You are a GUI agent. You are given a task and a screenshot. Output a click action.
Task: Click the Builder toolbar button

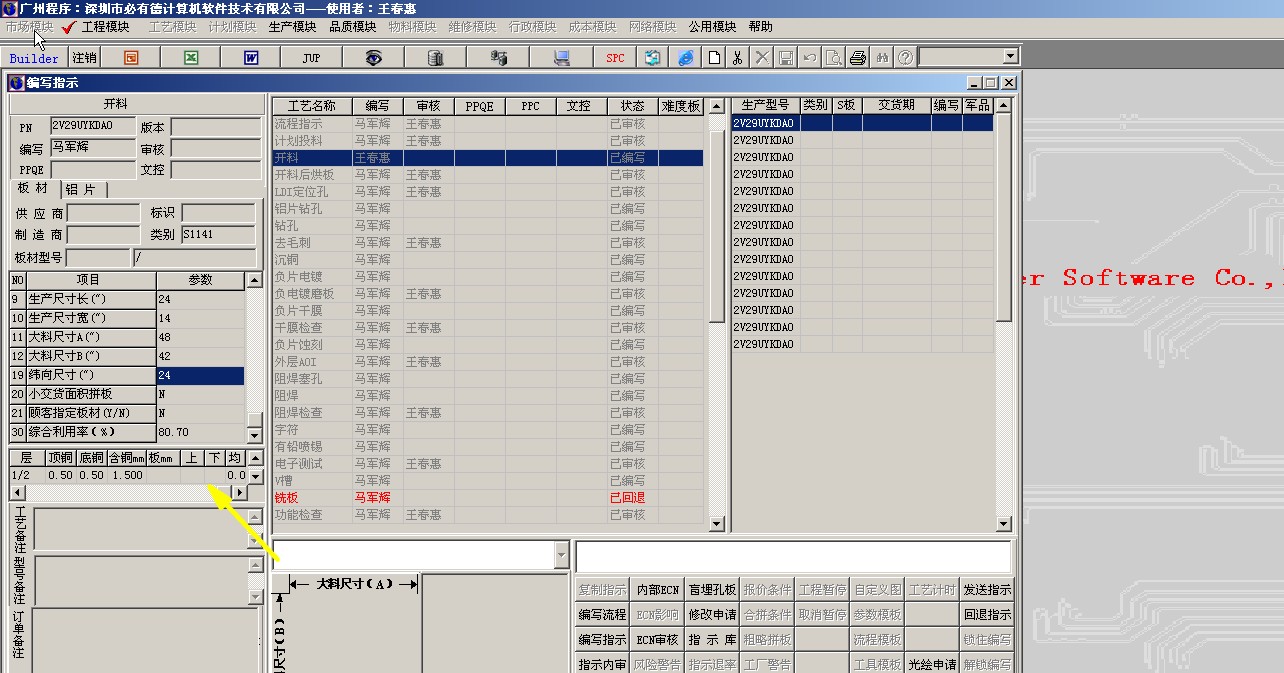[x=34, y=58]
